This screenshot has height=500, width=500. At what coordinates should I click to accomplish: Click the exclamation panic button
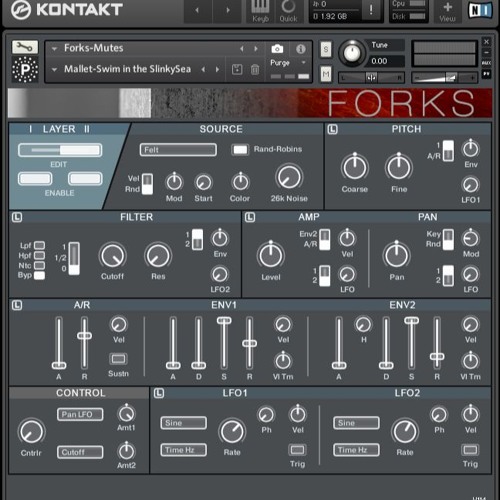[x=371, y=10]
